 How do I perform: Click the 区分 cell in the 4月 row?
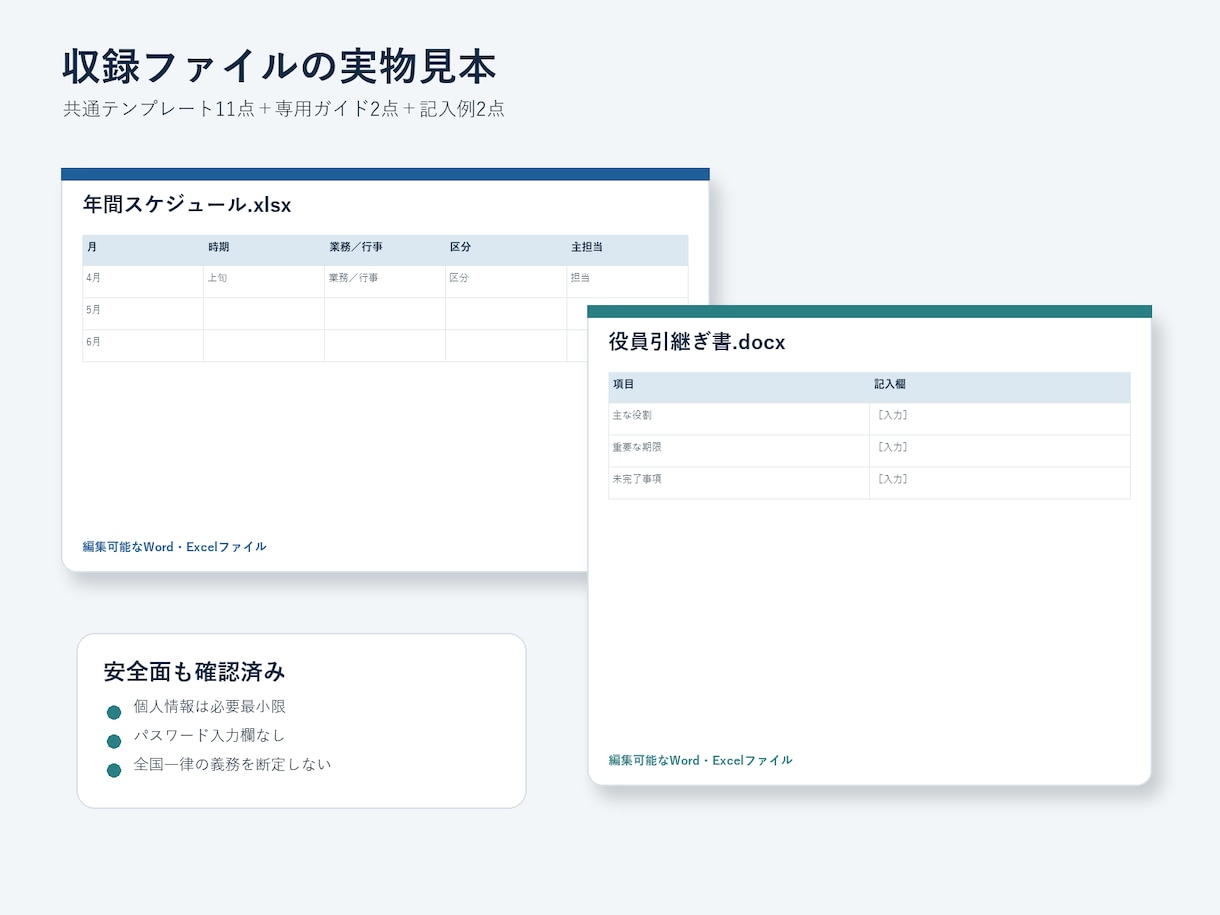click(506, 282)
